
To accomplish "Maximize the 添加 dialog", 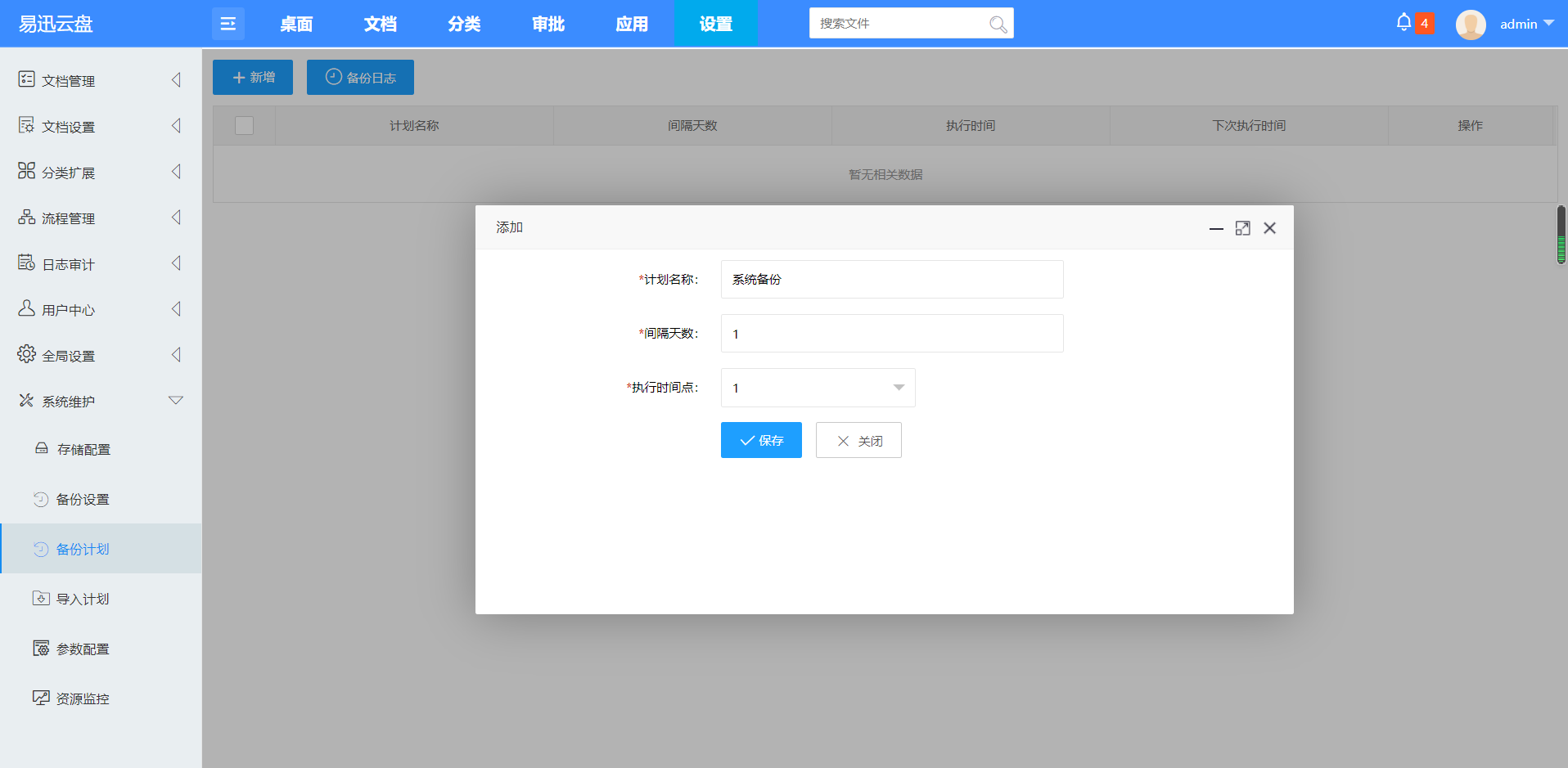I will tap(1242, 228).
